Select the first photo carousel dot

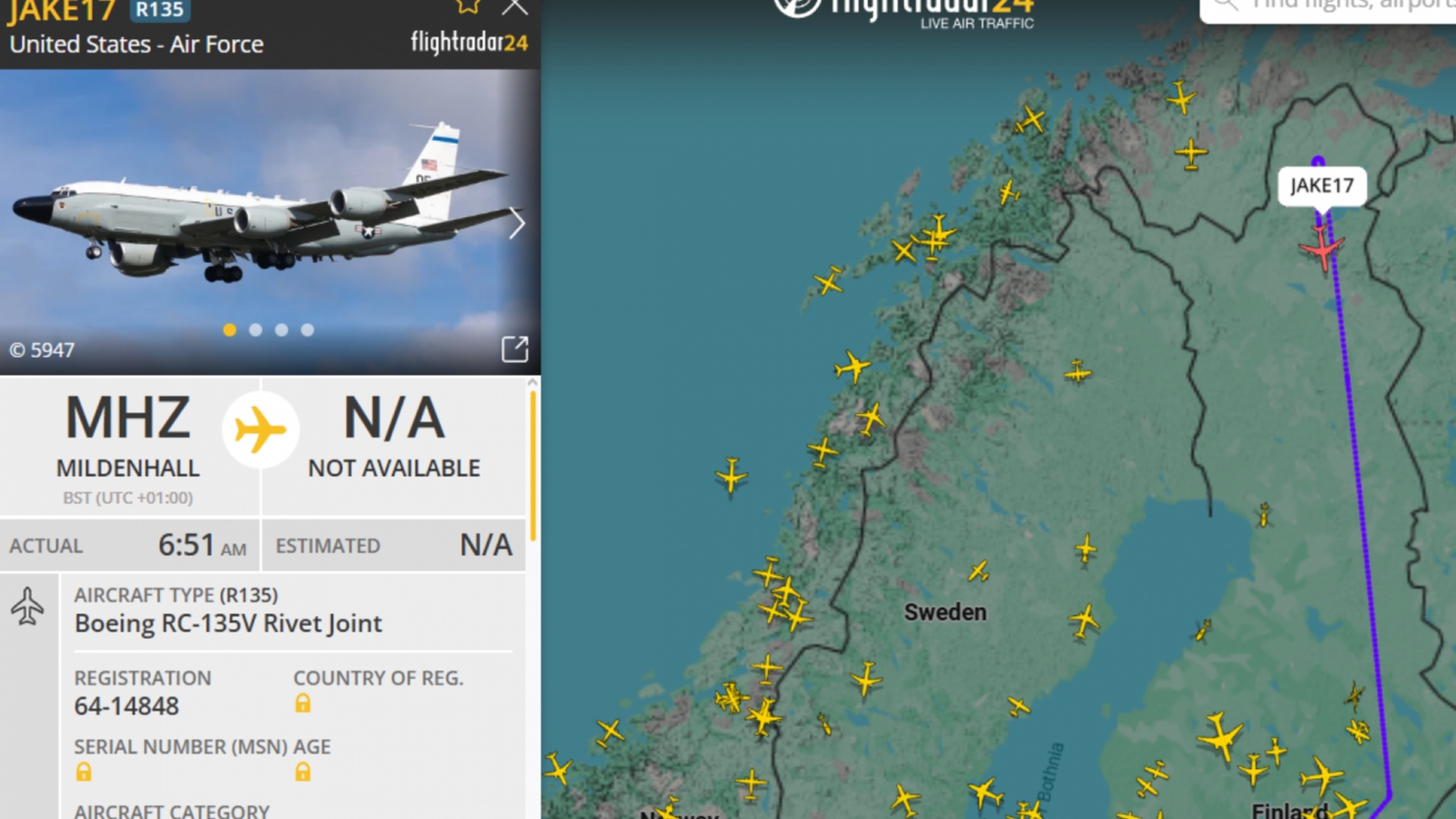click(229, 330)
